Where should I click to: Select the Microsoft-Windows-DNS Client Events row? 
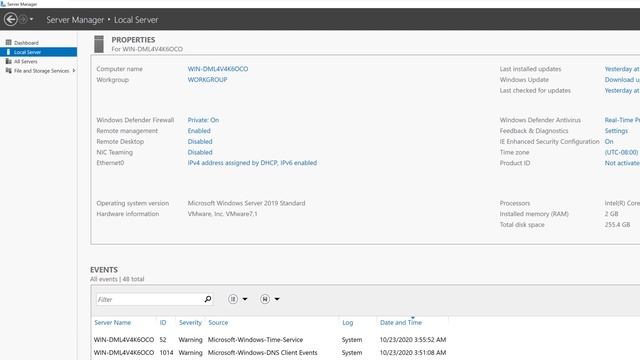(x=270, y=353)
